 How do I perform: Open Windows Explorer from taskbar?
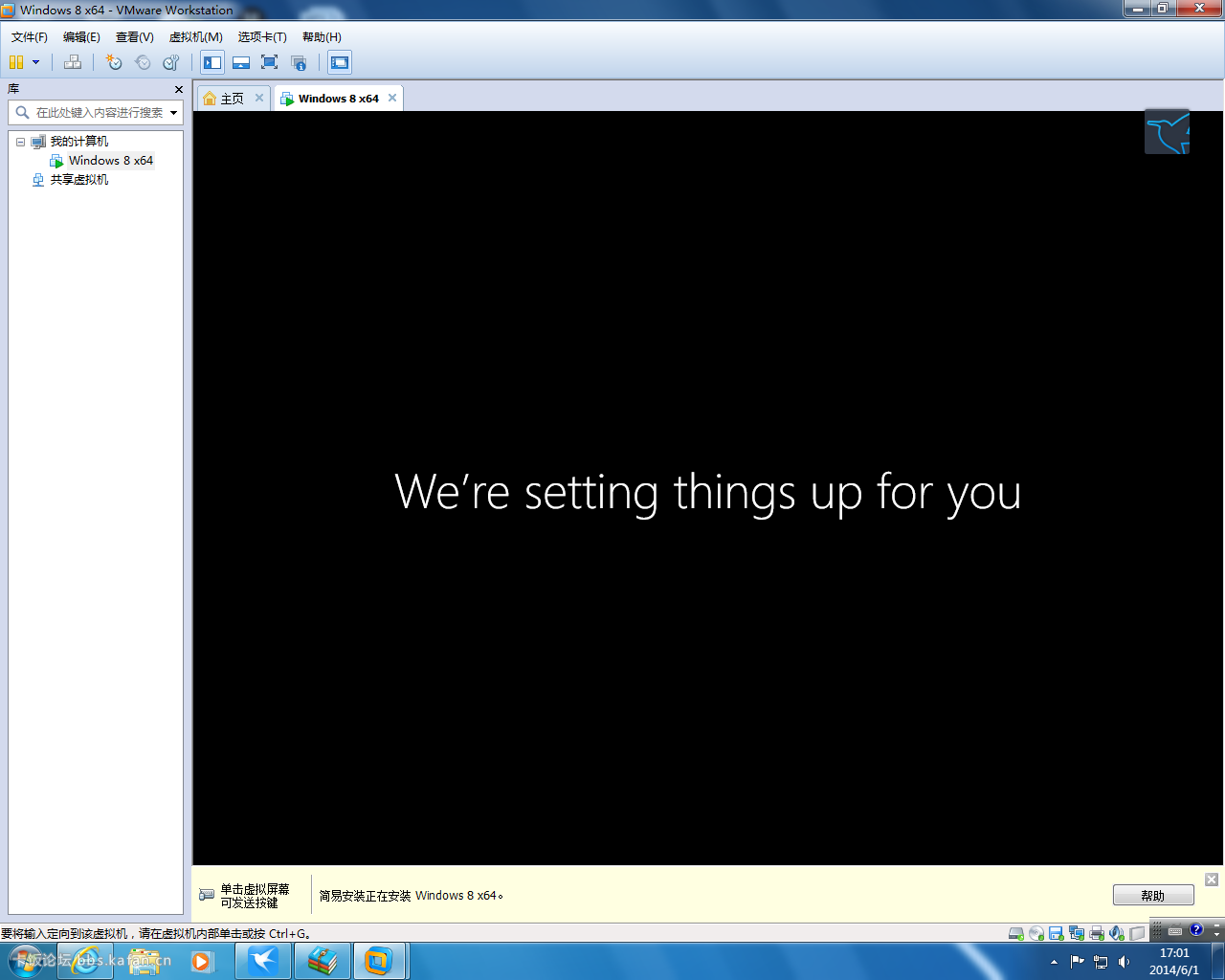(144, 961)
